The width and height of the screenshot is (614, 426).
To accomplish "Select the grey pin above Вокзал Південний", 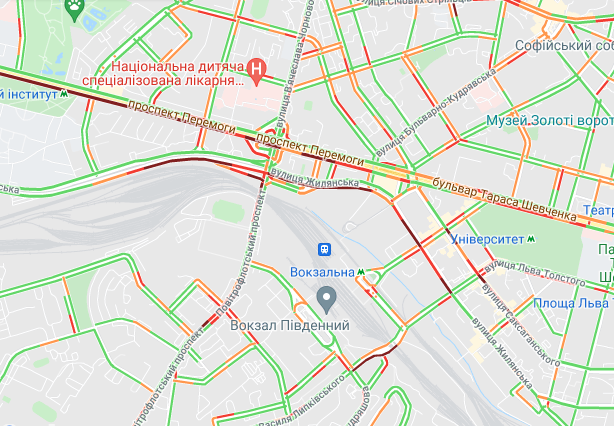I will pos(327,300).
